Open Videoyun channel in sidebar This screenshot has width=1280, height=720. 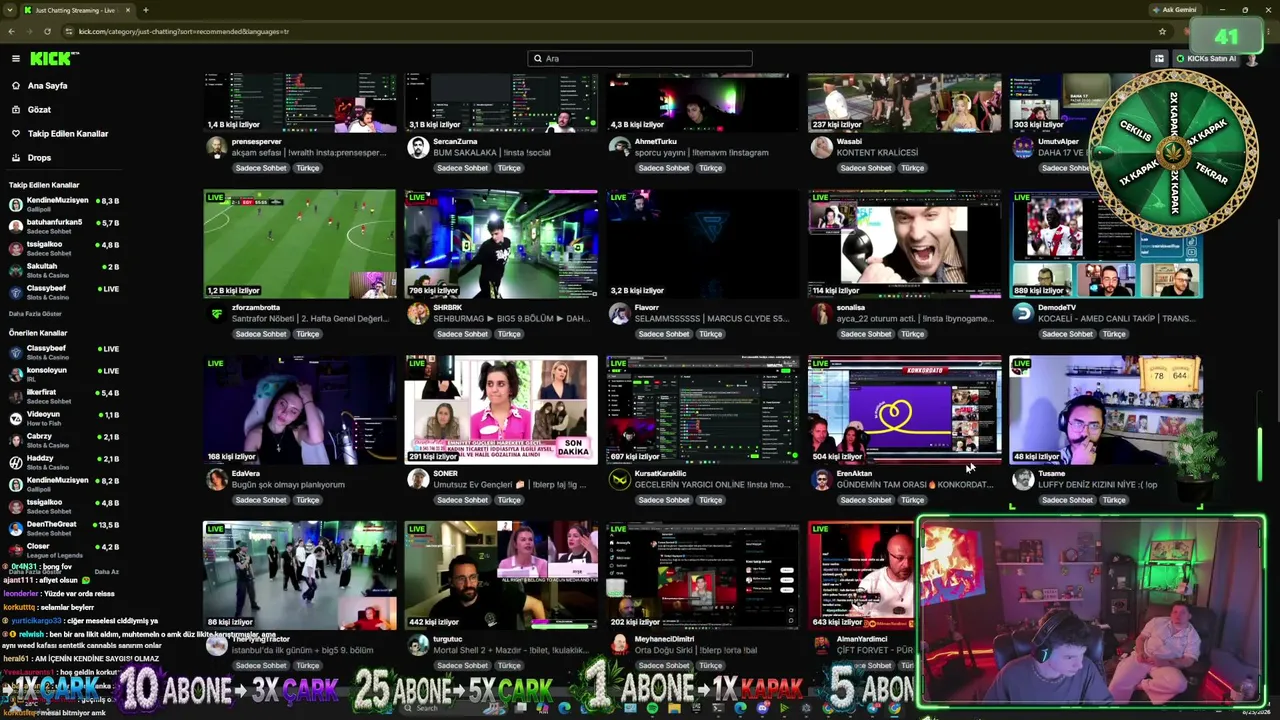(64, 419)
